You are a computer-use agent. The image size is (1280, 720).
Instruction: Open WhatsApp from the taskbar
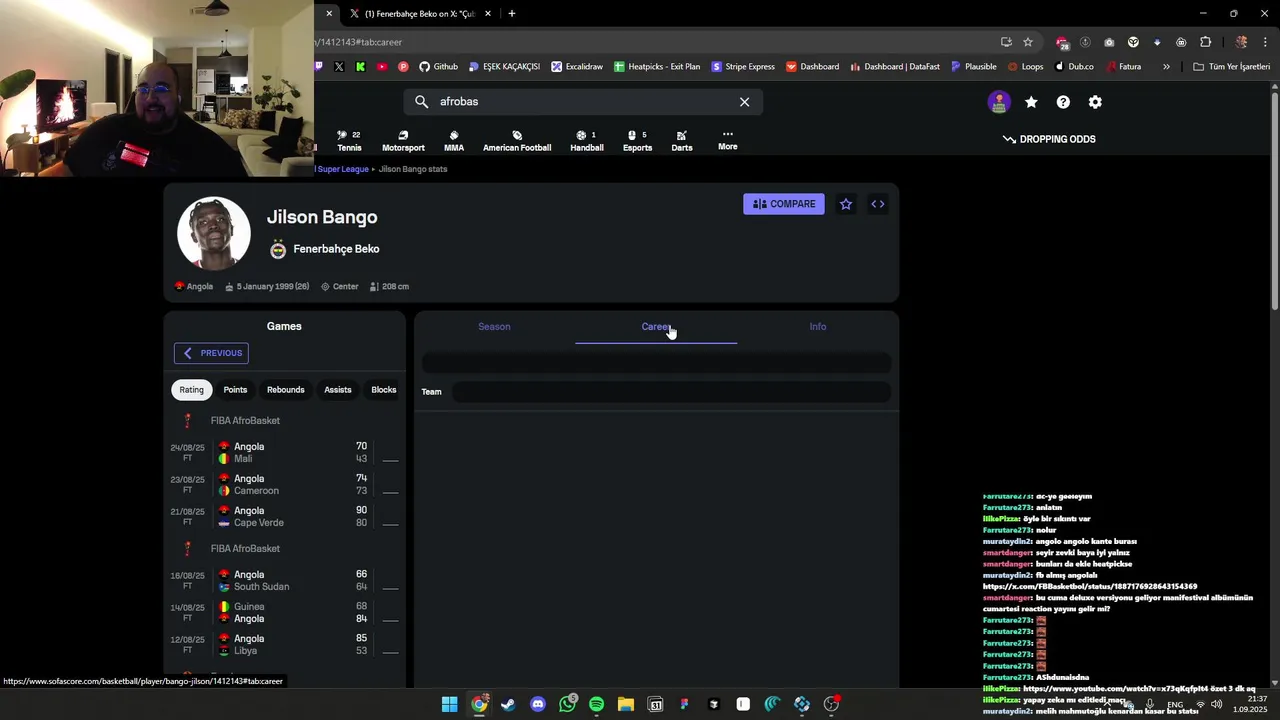tap(567, 705)
